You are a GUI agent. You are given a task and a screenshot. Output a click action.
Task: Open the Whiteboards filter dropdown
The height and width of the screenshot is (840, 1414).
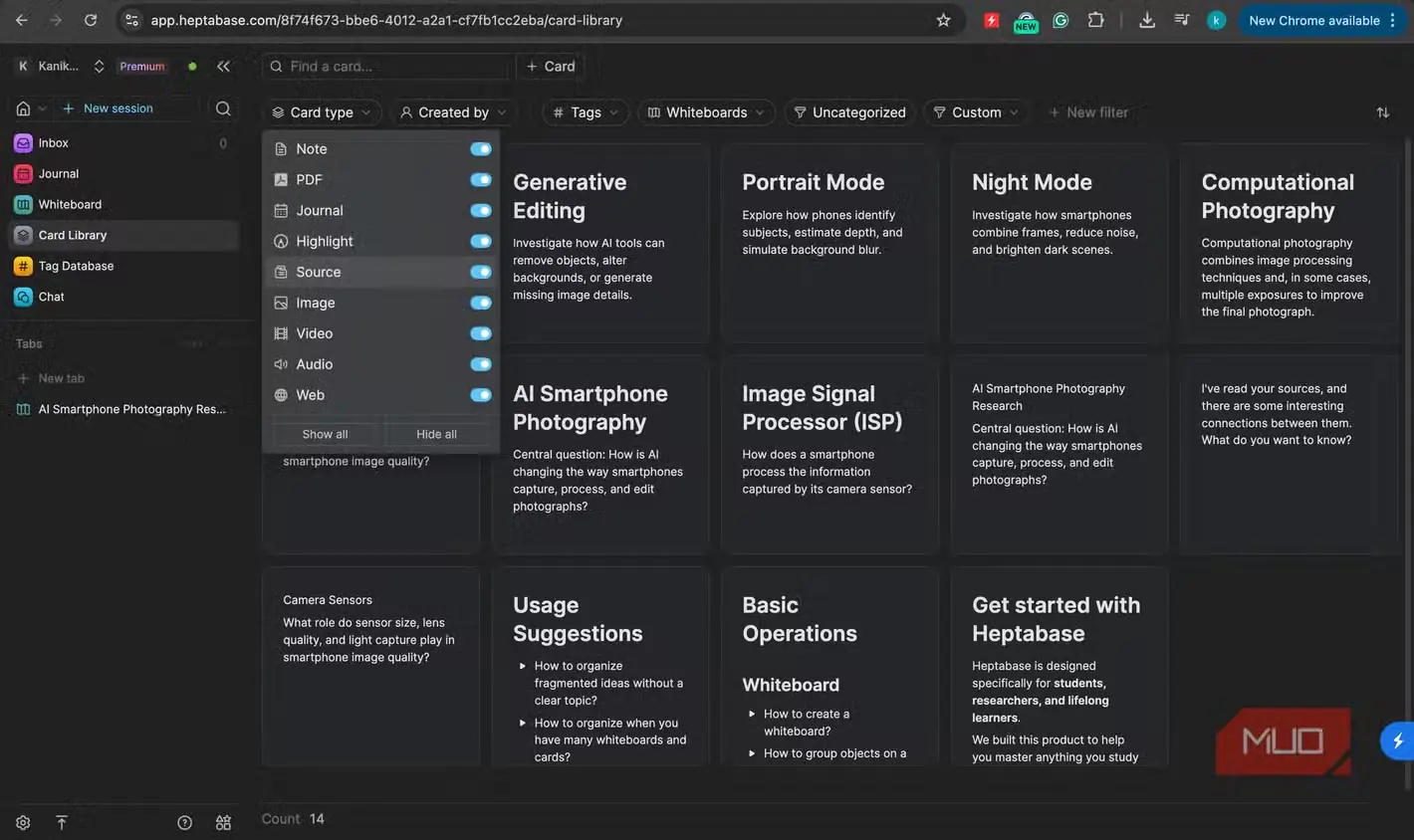click(706, 112)
